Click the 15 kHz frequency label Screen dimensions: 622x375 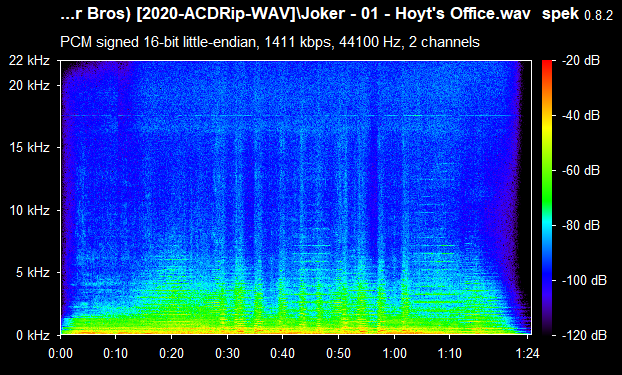[x=30, y=148]
